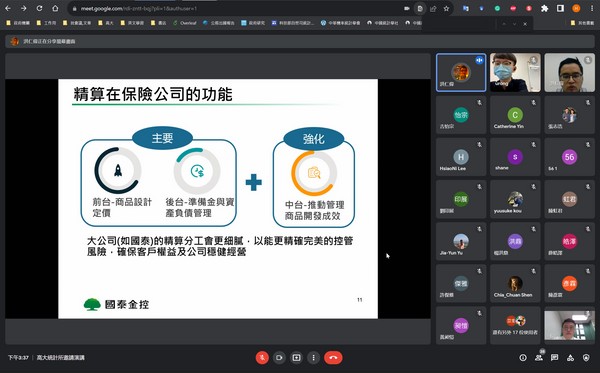600x373 pixels.
Task: Open meeting details info icon
Action: pos(523,358)
